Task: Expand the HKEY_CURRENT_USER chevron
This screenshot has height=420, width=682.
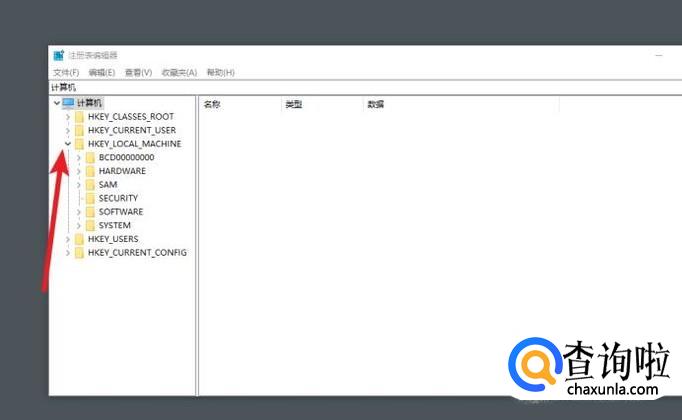Action: pyautogui.click(x=67, y=130)
